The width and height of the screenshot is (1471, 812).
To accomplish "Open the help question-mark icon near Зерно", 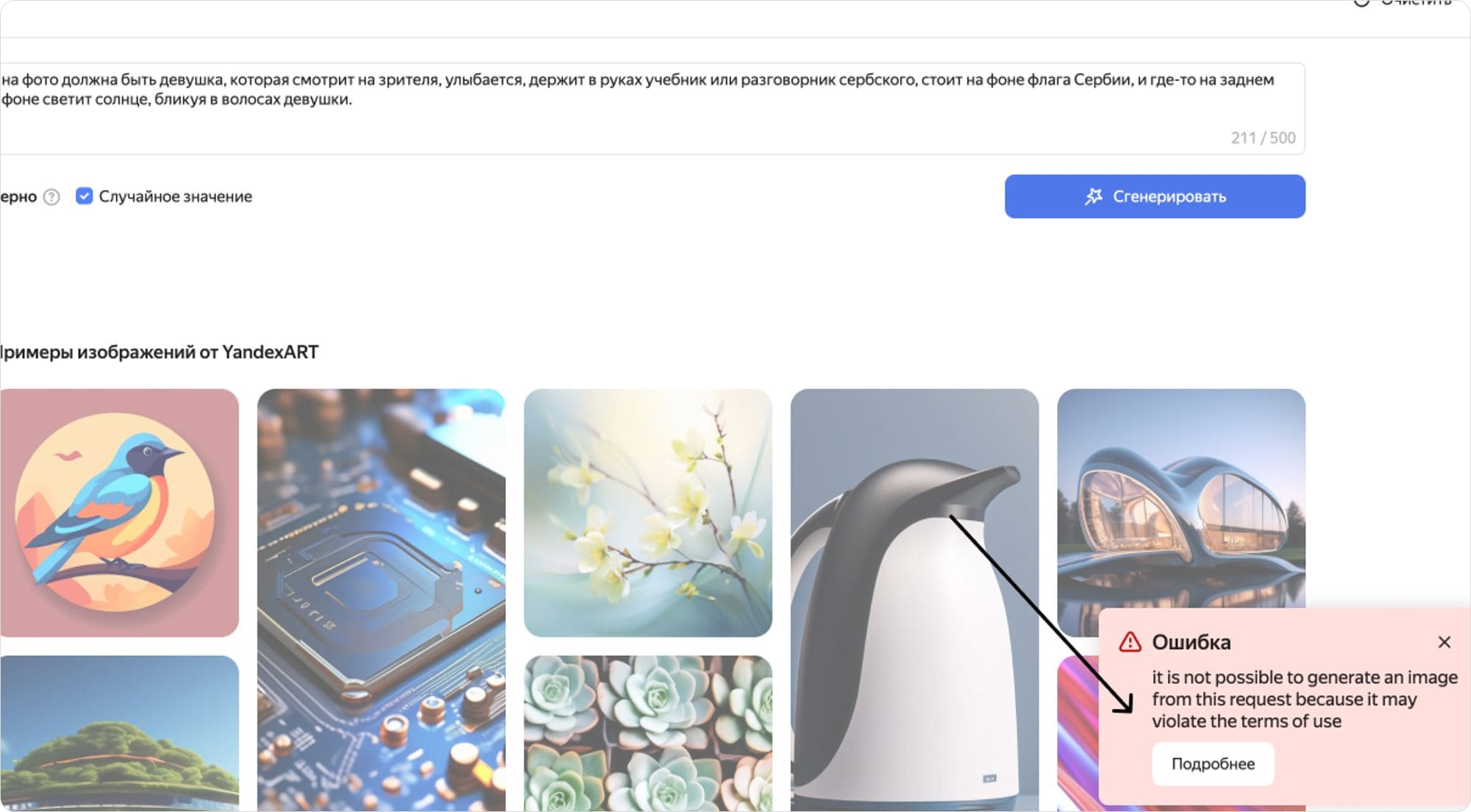I will [x=51, y=197].
